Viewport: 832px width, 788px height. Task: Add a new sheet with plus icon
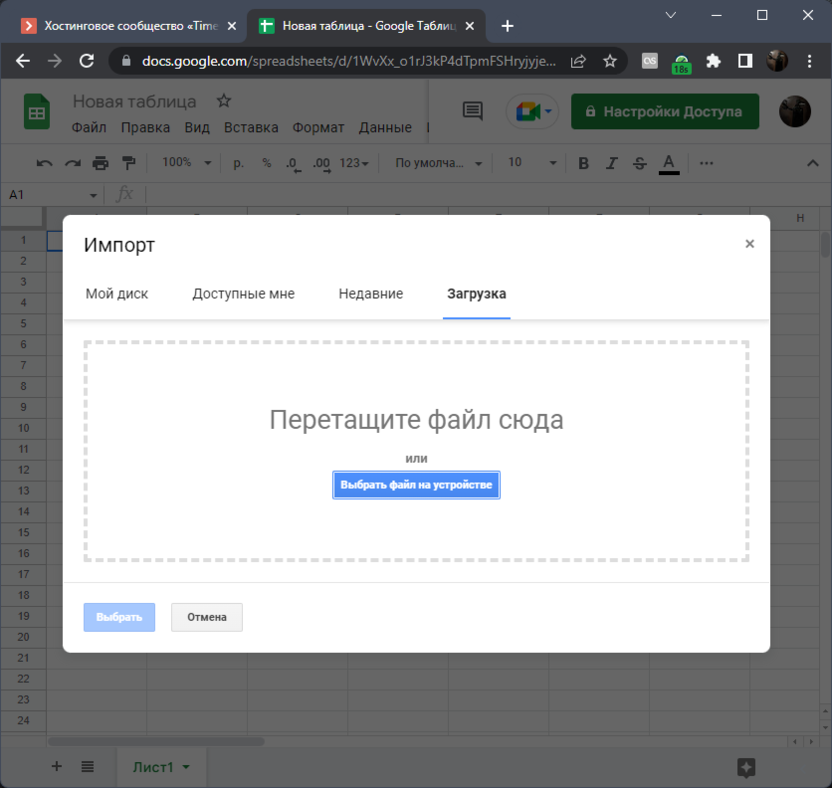(56, 766)
